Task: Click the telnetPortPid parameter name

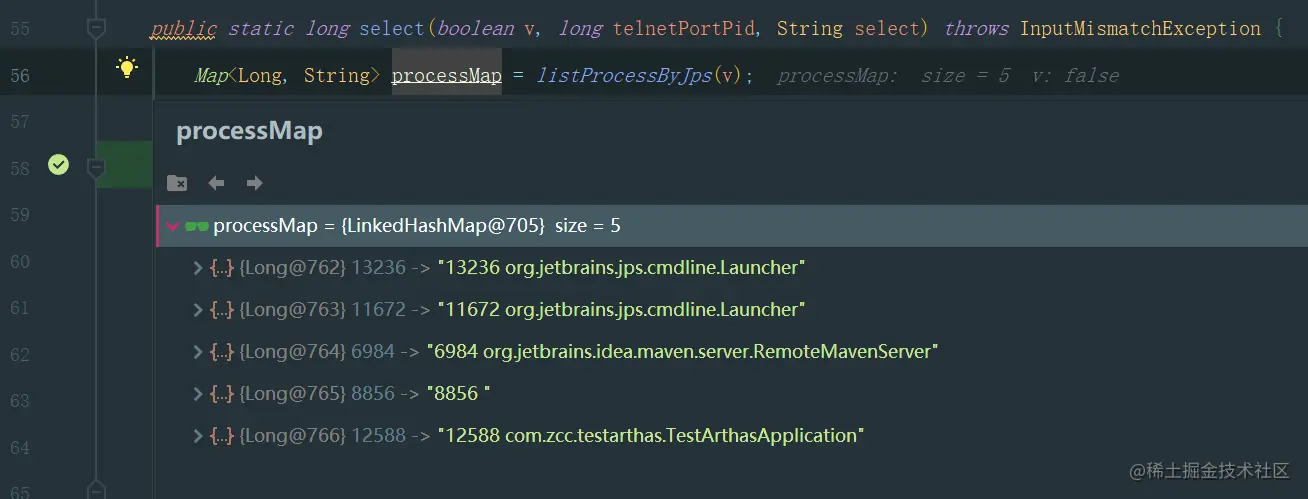Action: 684,29
